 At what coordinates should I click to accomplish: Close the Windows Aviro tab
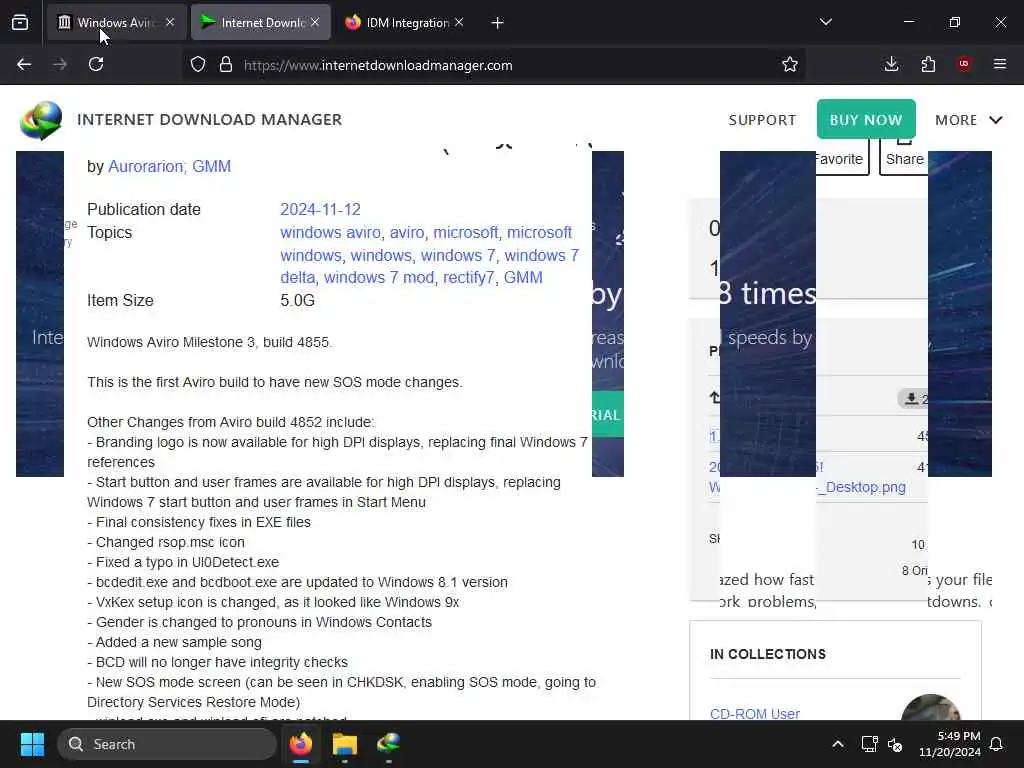click(170, 22)
